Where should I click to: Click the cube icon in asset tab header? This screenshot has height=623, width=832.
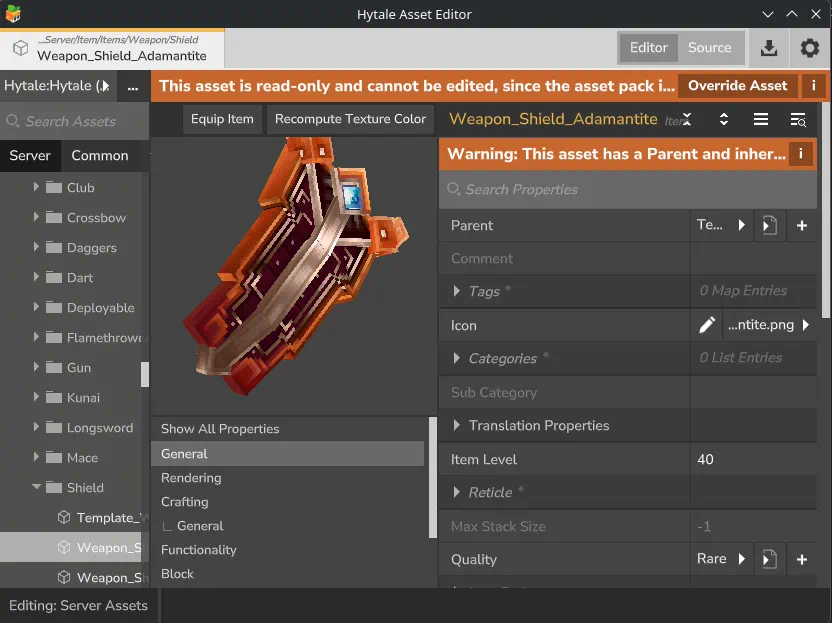coord(21,48)
